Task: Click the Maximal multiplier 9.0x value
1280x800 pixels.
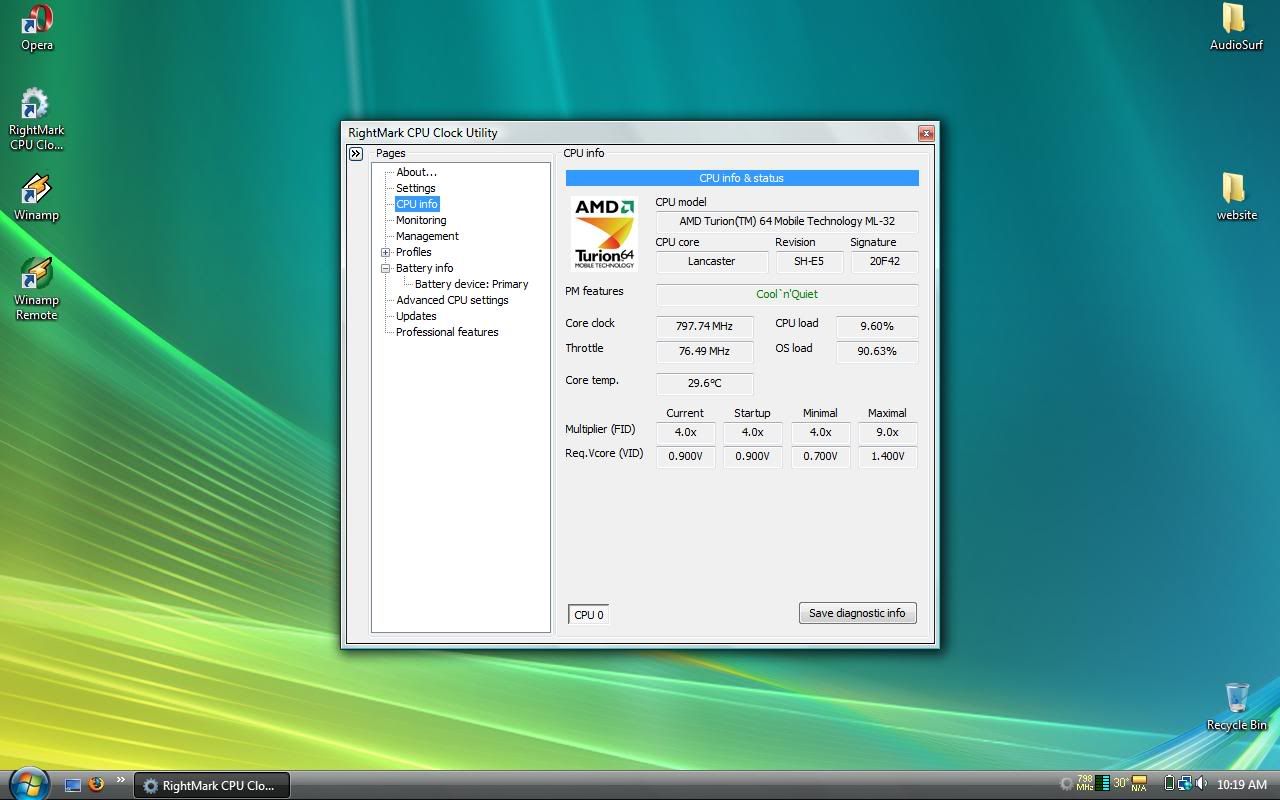Action: (887, 433)
